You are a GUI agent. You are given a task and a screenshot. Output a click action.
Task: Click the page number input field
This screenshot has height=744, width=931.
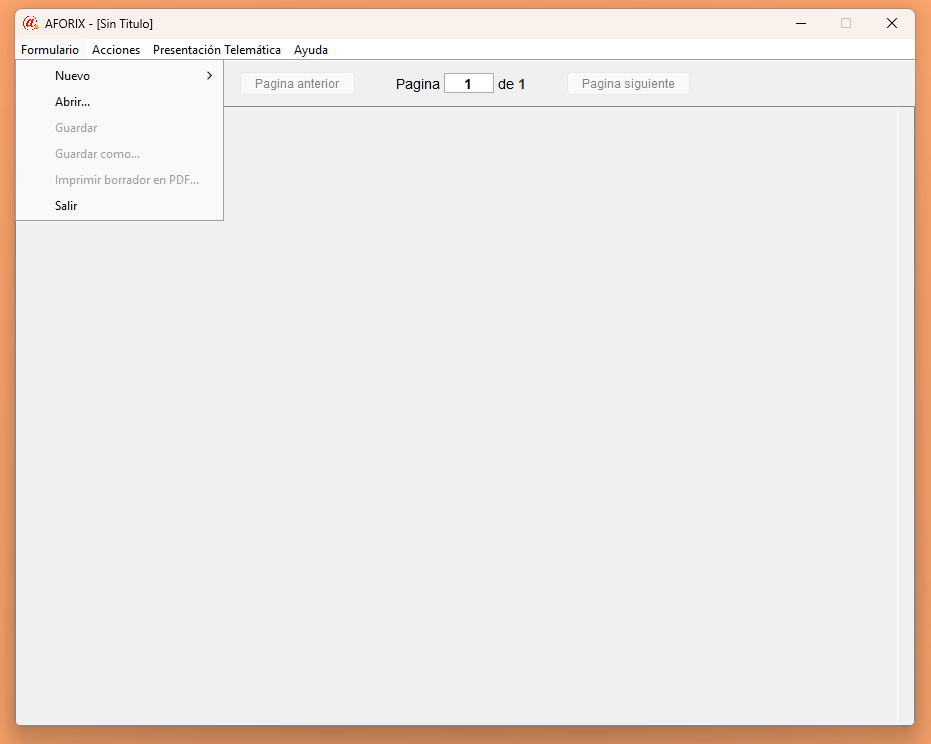468,84
